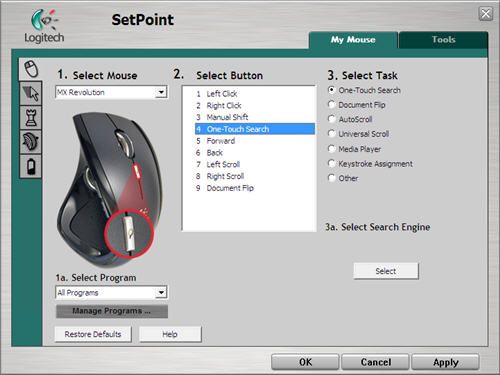Choose the Universal Scroll radio option
This screenshot has height=375, width=500.
pos(331,134)
